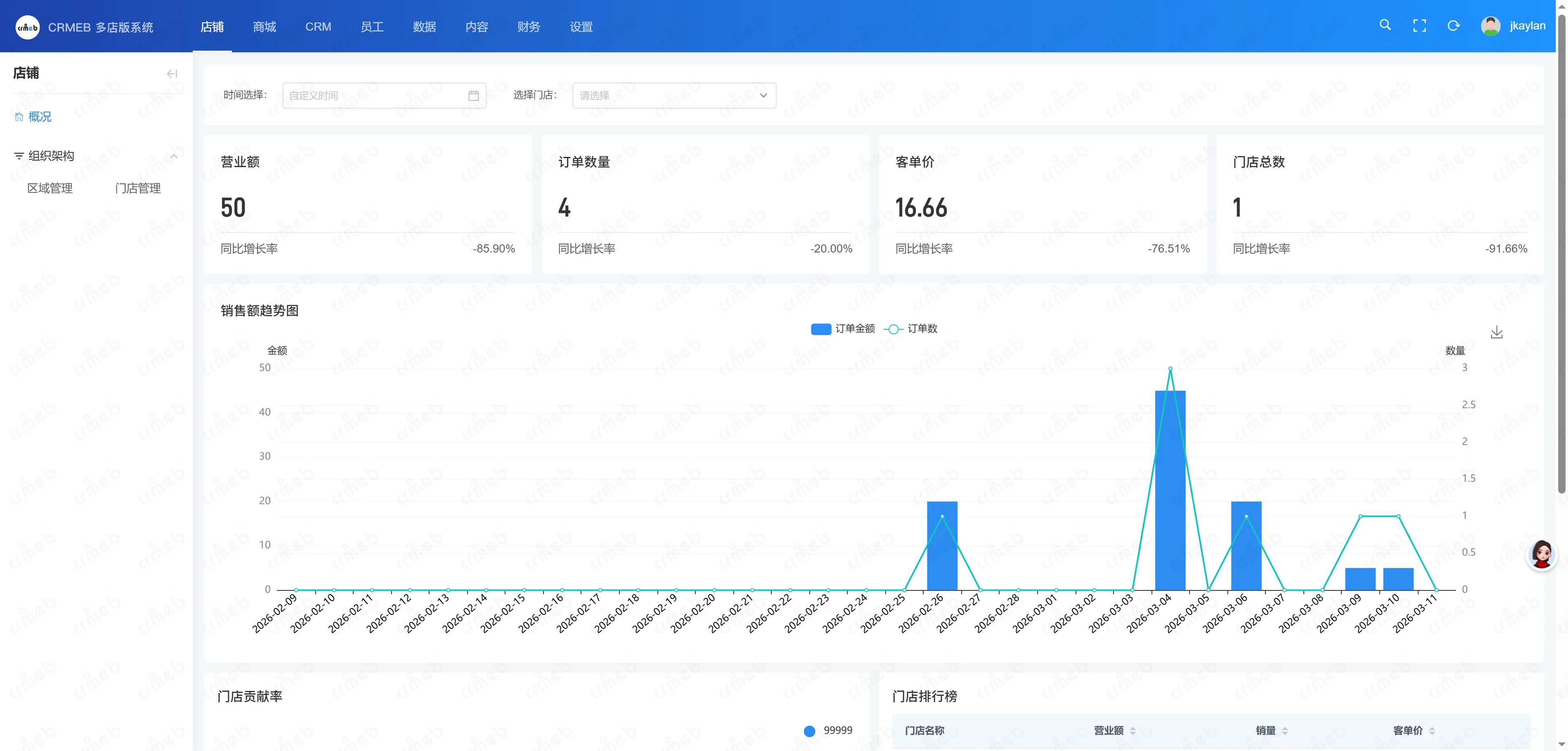Switch to the 店铺 top tab
Screen dimensions: 1568x751
(x=212, y=27)
